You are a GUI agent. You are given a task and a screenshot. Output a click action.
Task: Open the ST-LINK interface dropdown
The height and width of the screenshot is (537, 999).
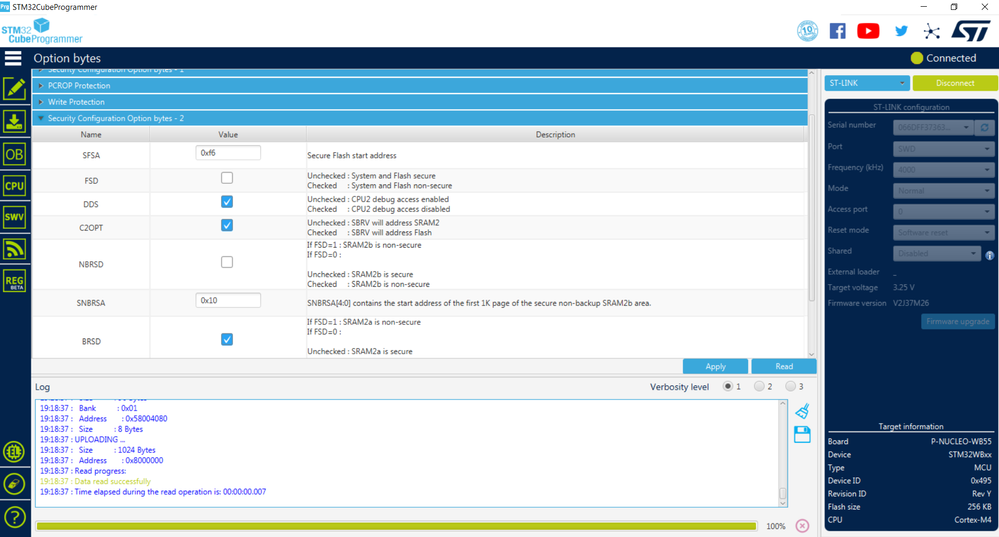click(x=867, y=83)
